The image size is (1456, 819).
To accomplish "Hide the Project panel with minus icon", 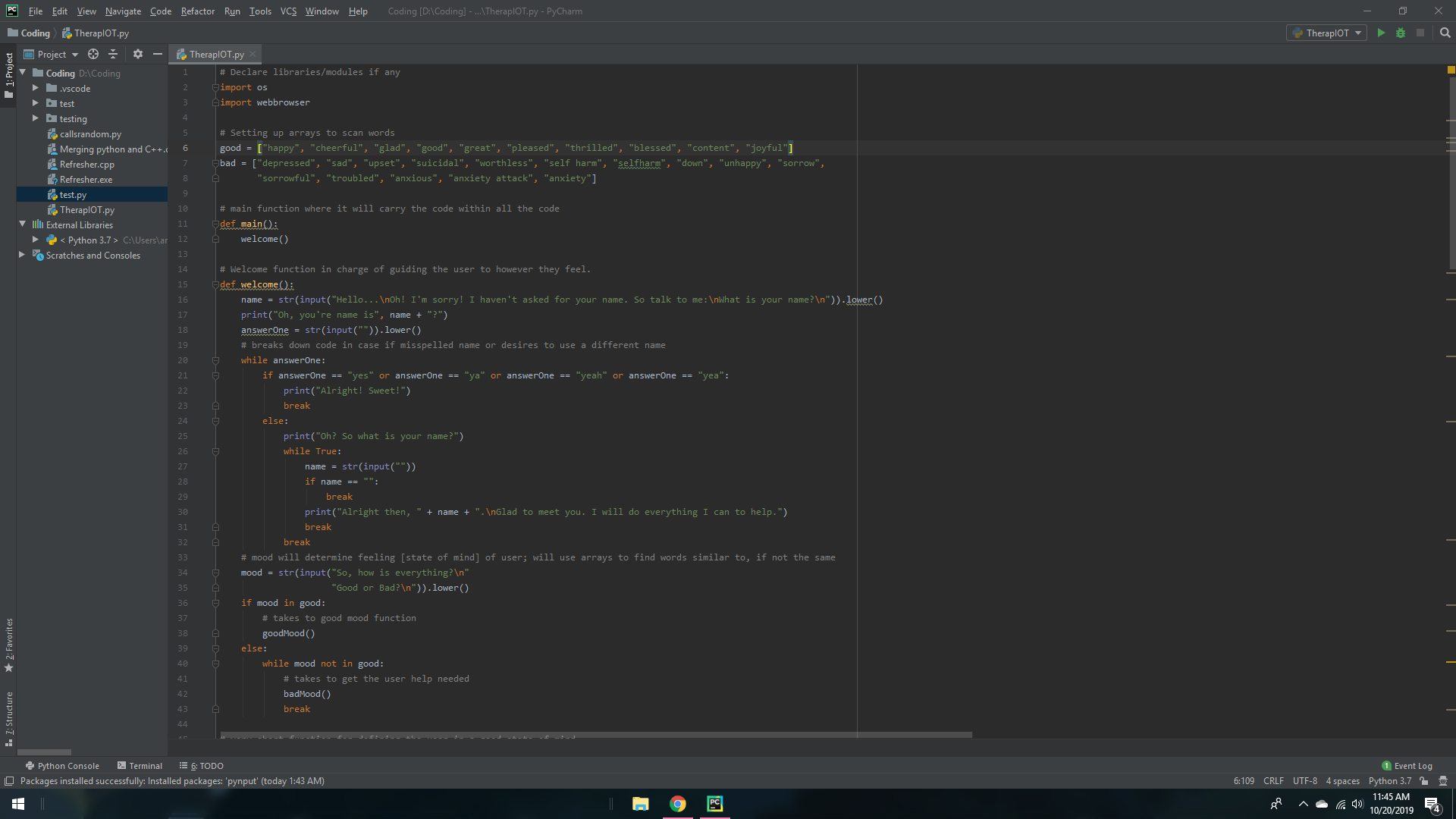I will point(158,54).
